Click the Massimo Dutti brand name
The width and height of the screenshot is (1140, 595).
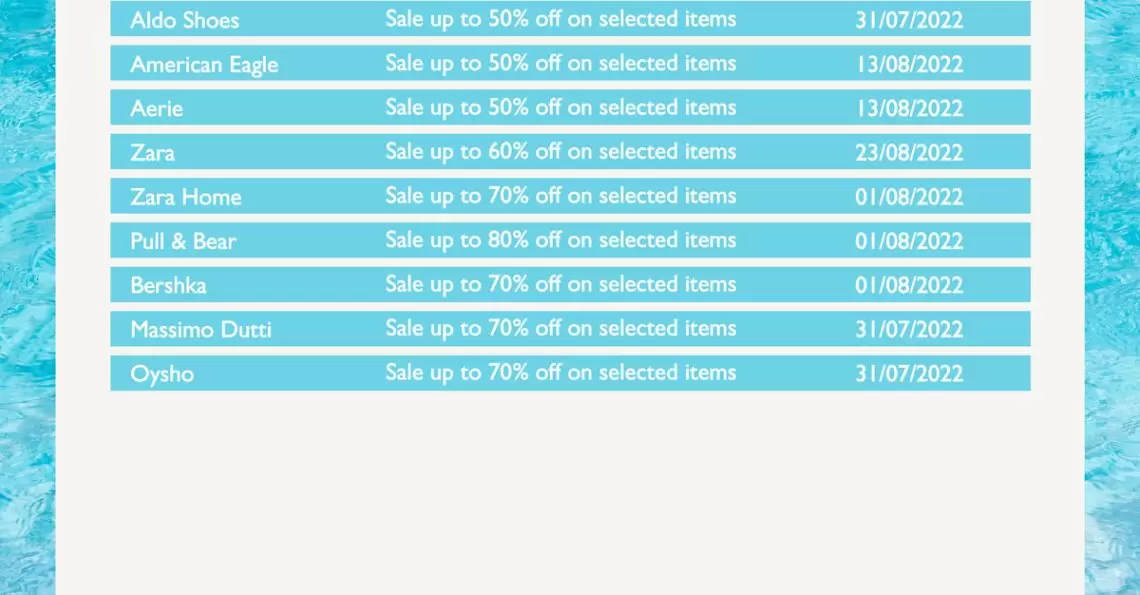201,330
